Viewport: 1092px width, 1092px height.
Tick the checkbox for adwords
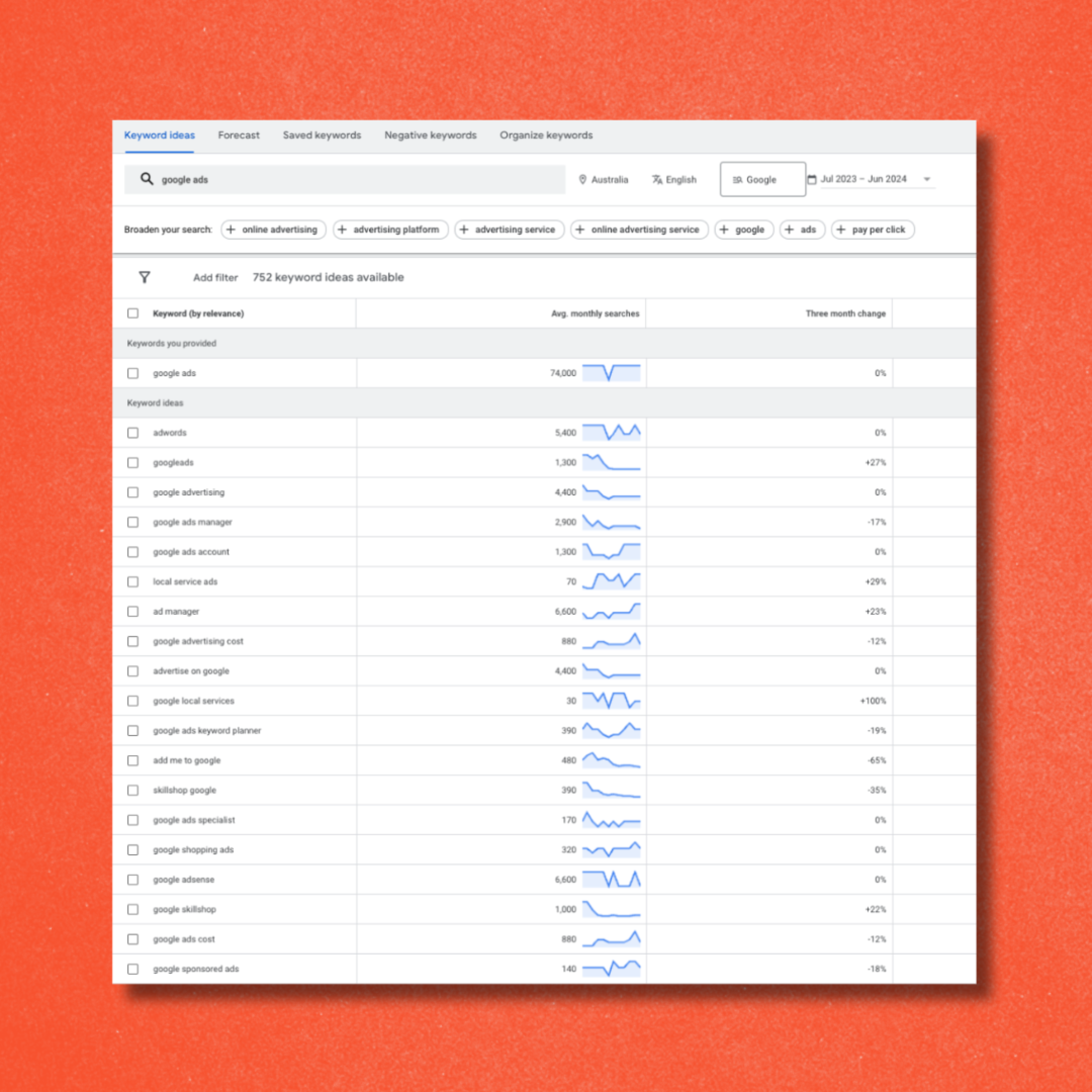pyautogui.click(x=133, y=432)
